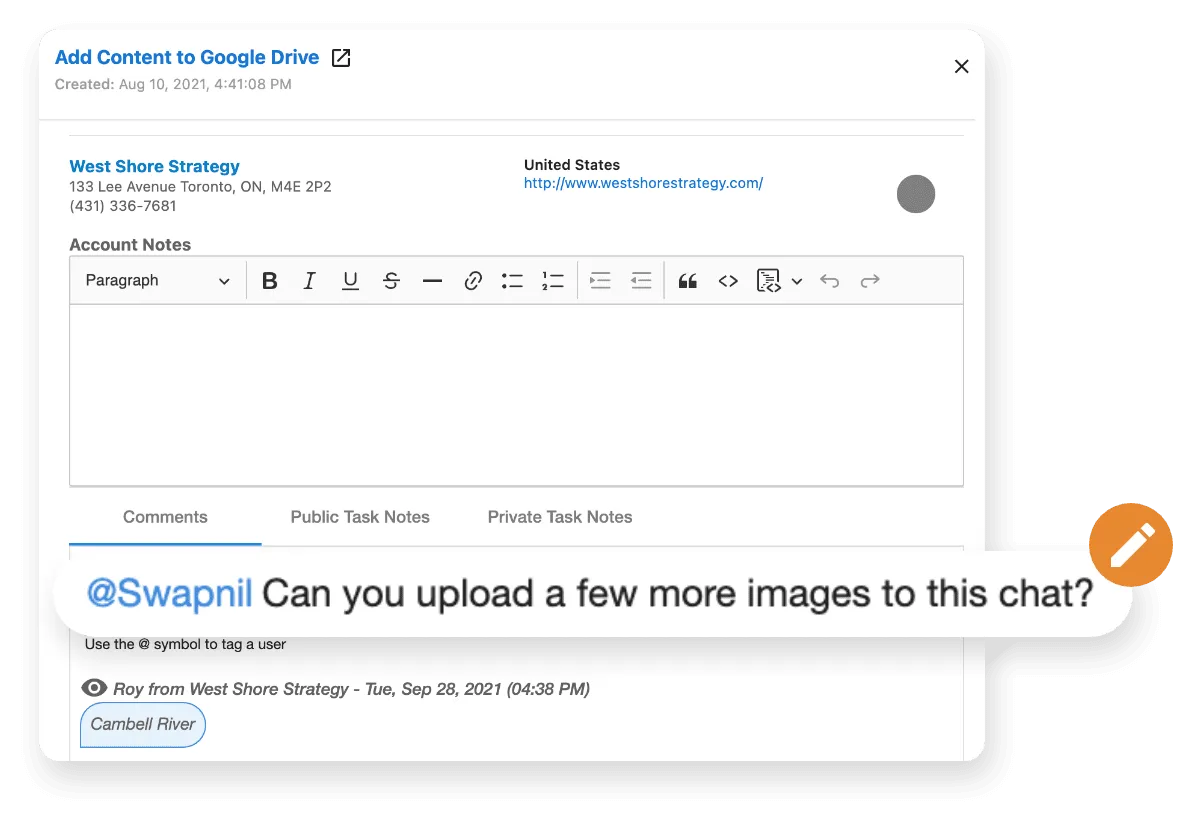Toggle bold formatting in Account Notes
This screenshot has width=1184, height=822.
tap(269, 281)
